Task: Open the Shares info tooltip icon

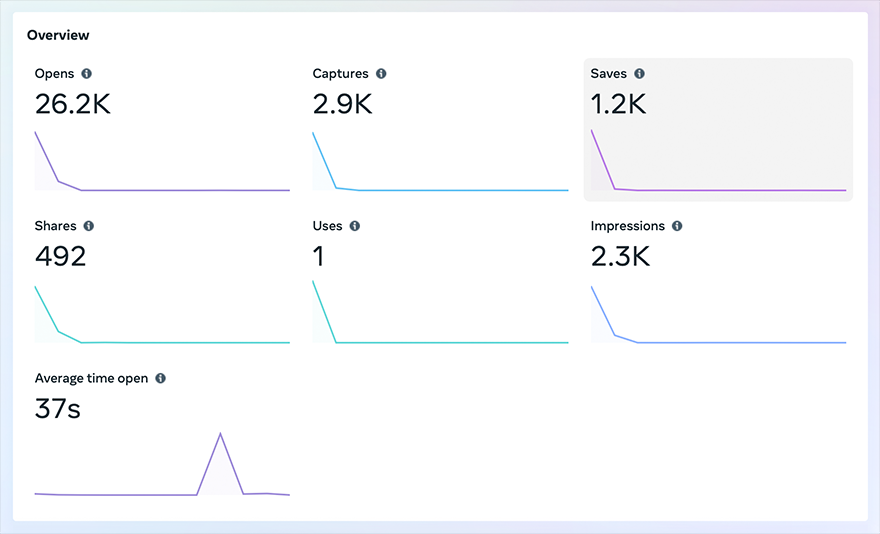Action: (89, 226)
